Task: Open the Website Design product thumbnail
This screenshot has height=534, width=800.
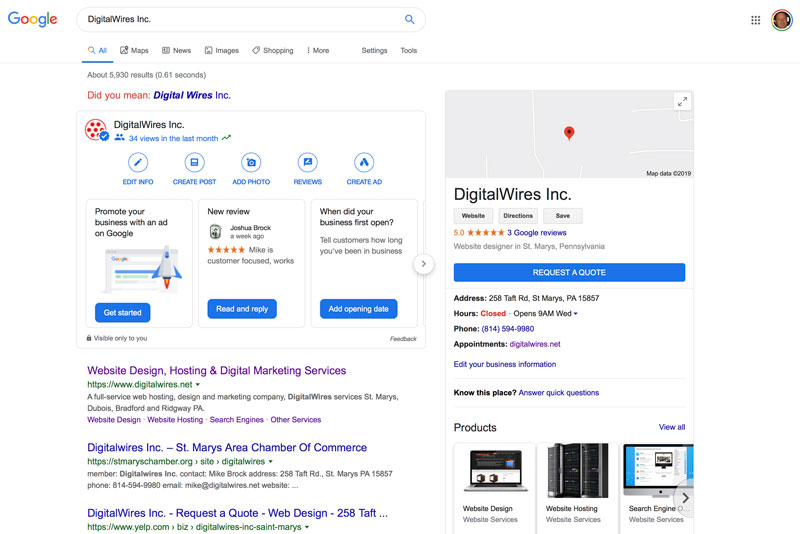Action: pyautogui.click(x=495, y=471)
